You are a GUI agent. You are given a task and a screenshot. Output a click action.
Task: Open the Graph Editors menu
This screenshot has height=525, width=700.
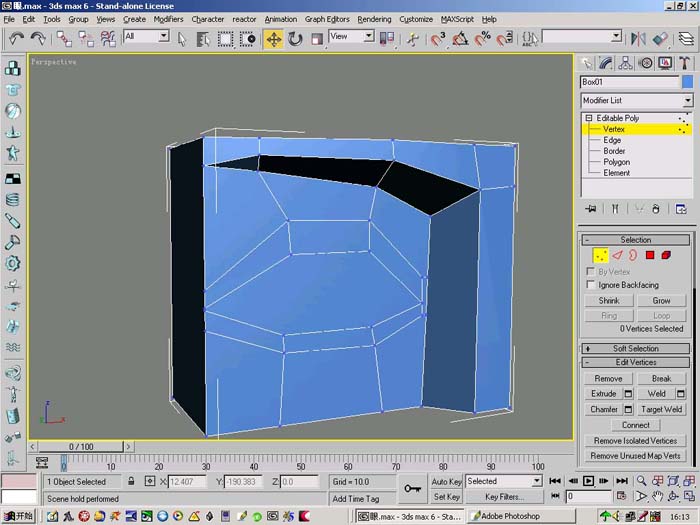pyautogui.click(x=327, y=19)
